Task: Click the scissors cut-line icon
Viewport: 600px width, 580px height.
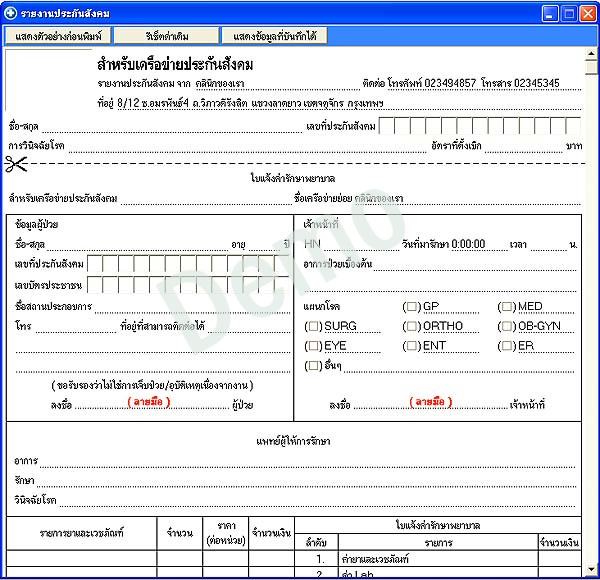Action: tap(16, 164)
